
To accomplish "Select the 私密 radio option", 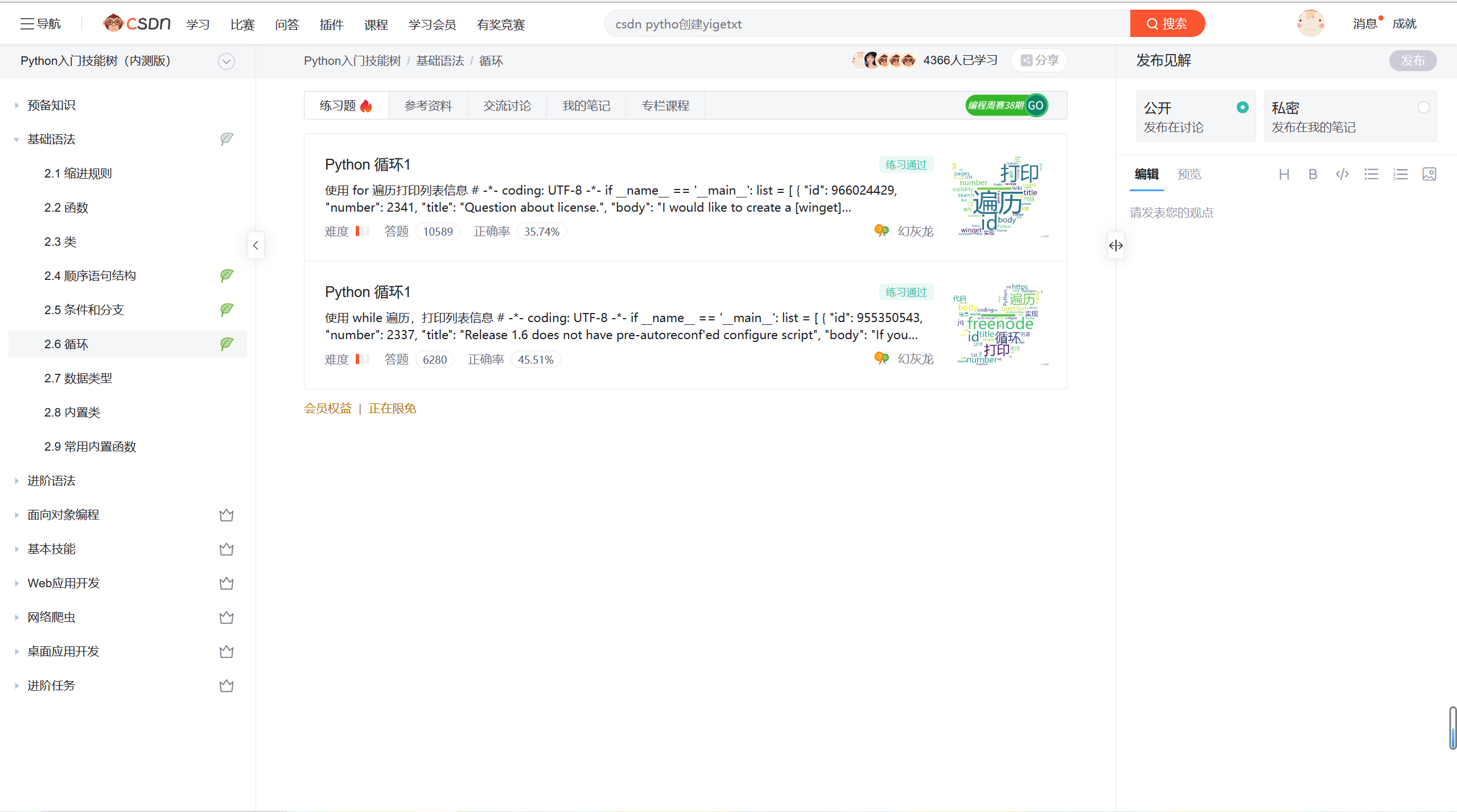I will coord(1423,108).
